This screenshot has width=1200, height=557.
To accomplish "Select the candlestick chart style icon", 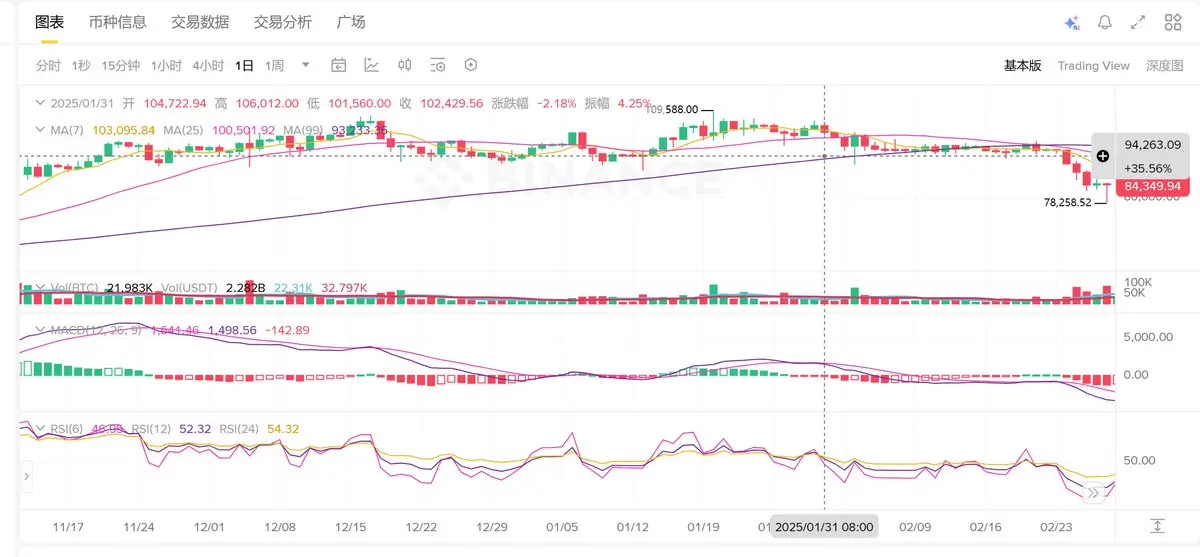I will pos(405,65).
